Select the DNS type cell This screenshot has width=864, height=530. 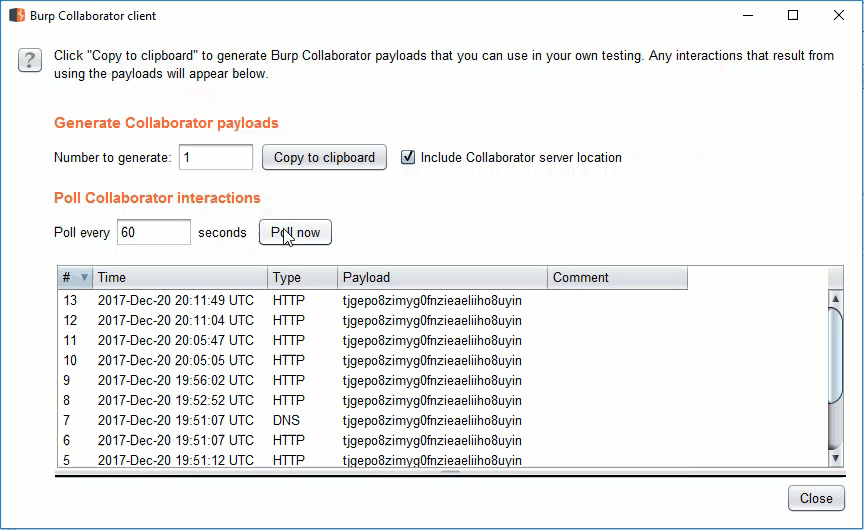point(287,420)
